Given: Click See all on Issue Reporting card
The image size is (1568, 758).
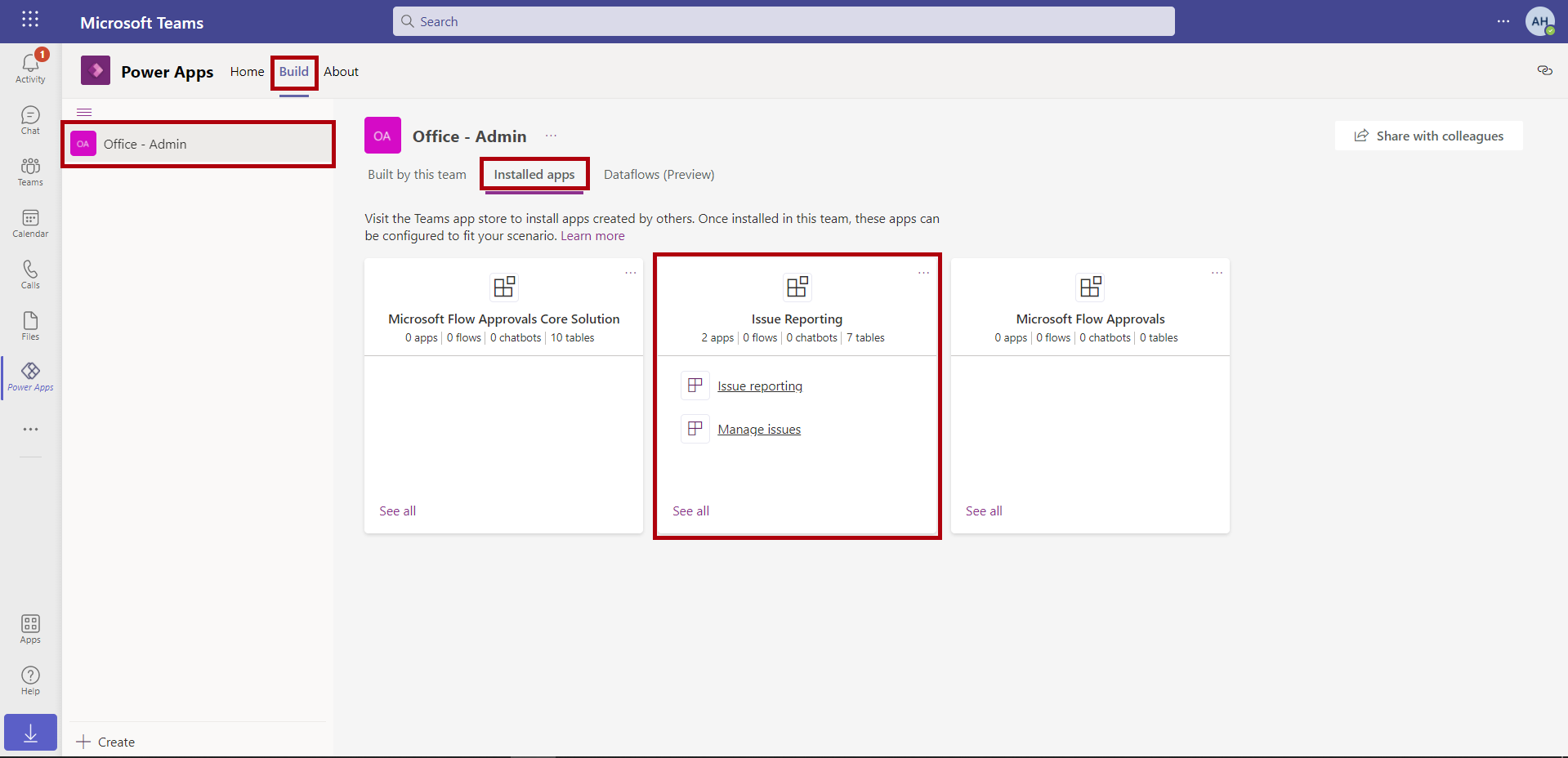Looking at the screenshot, I should 691,511.
